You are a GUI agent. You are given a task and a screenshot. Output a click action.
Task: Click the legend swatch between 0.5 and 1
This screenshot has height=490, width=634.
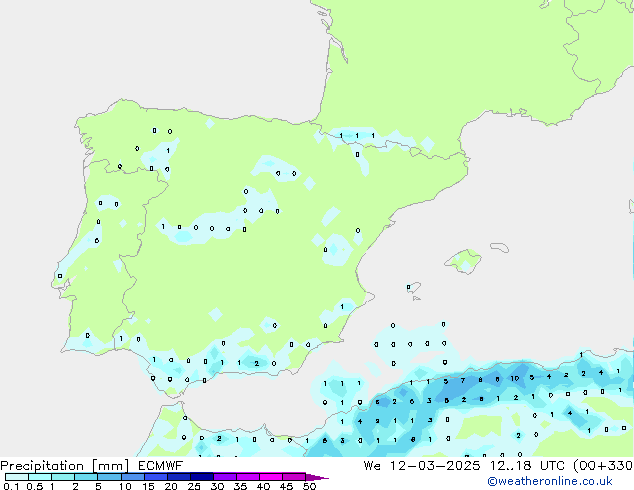(x=40, y=477)
